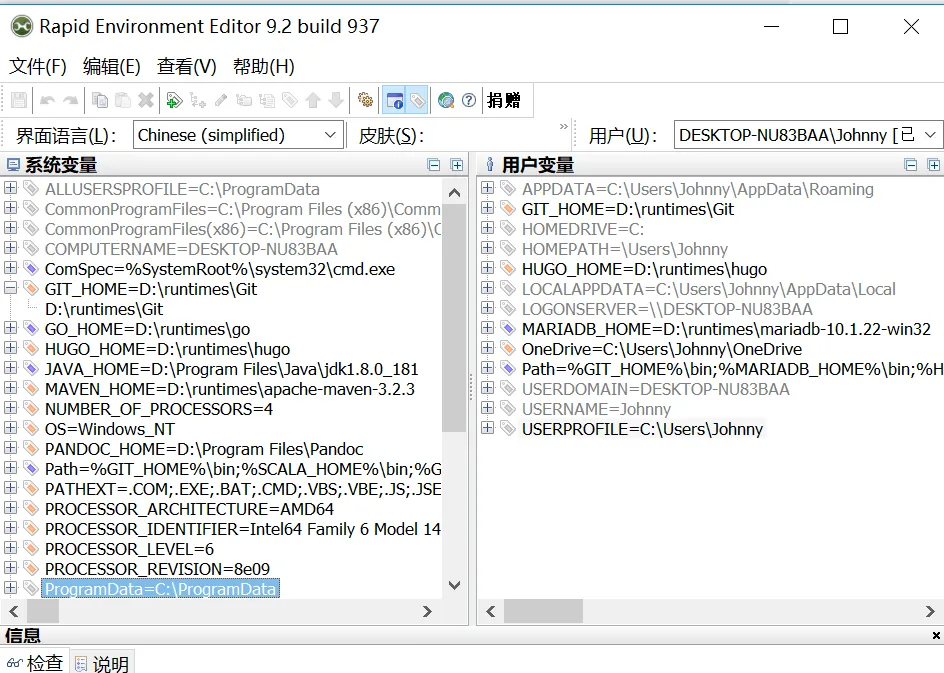944x673 pixels.
Task: Click the Delete X toolbar icon
Action: pyautogui.click(x=146, y=100)
